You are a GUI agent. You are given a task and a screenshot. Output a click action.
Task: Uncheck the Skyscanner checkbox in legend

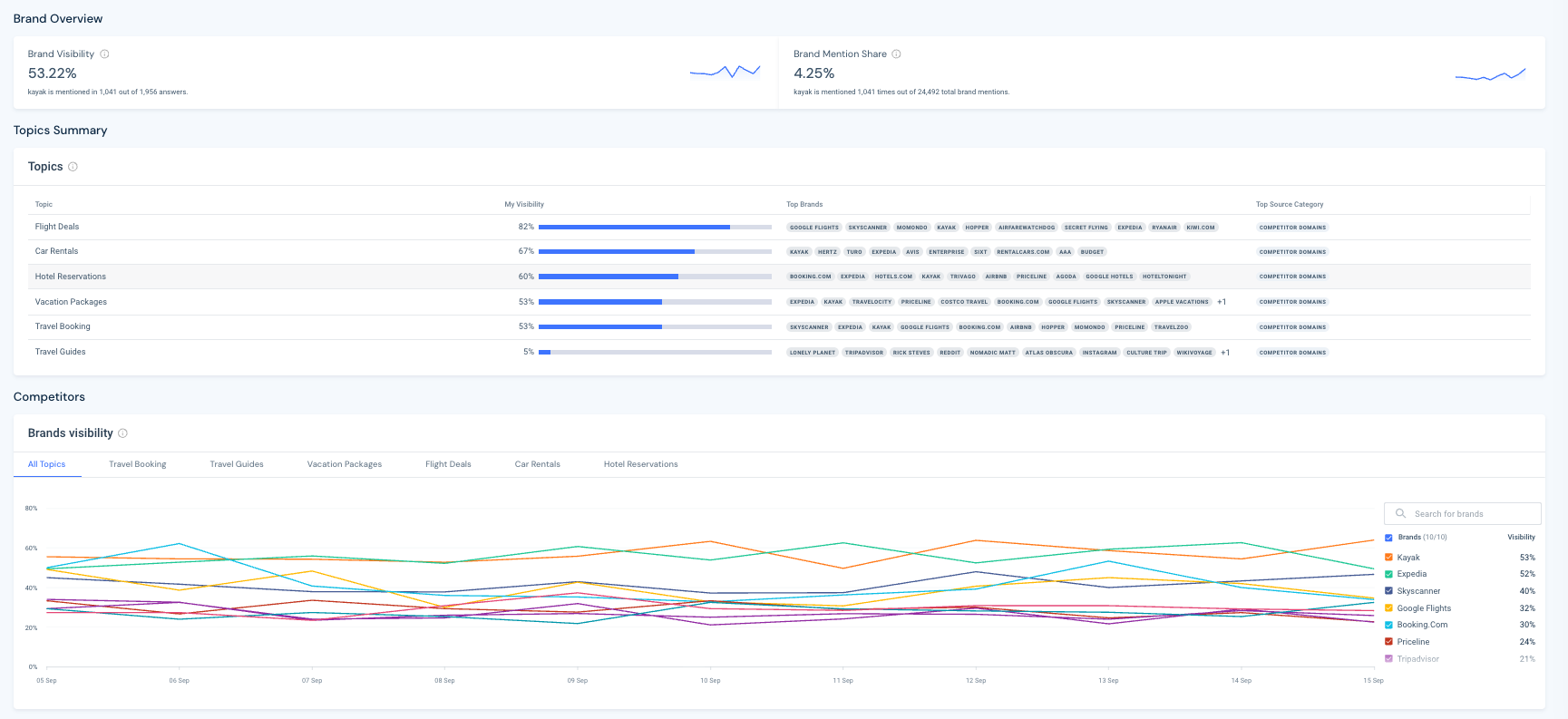1388,591
